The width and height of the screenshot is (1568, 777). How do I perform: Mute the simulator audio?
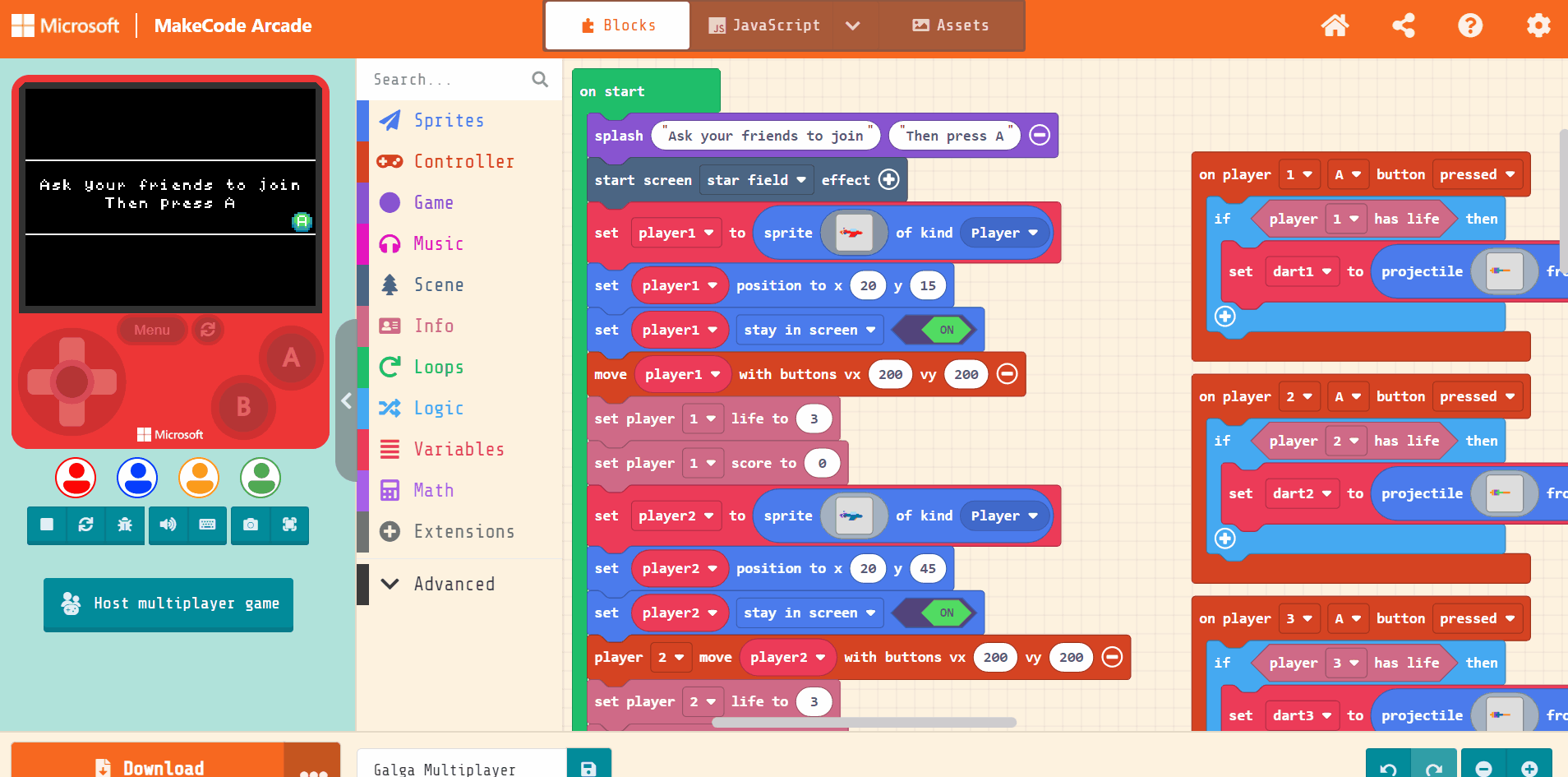click(x=168, y=525)
